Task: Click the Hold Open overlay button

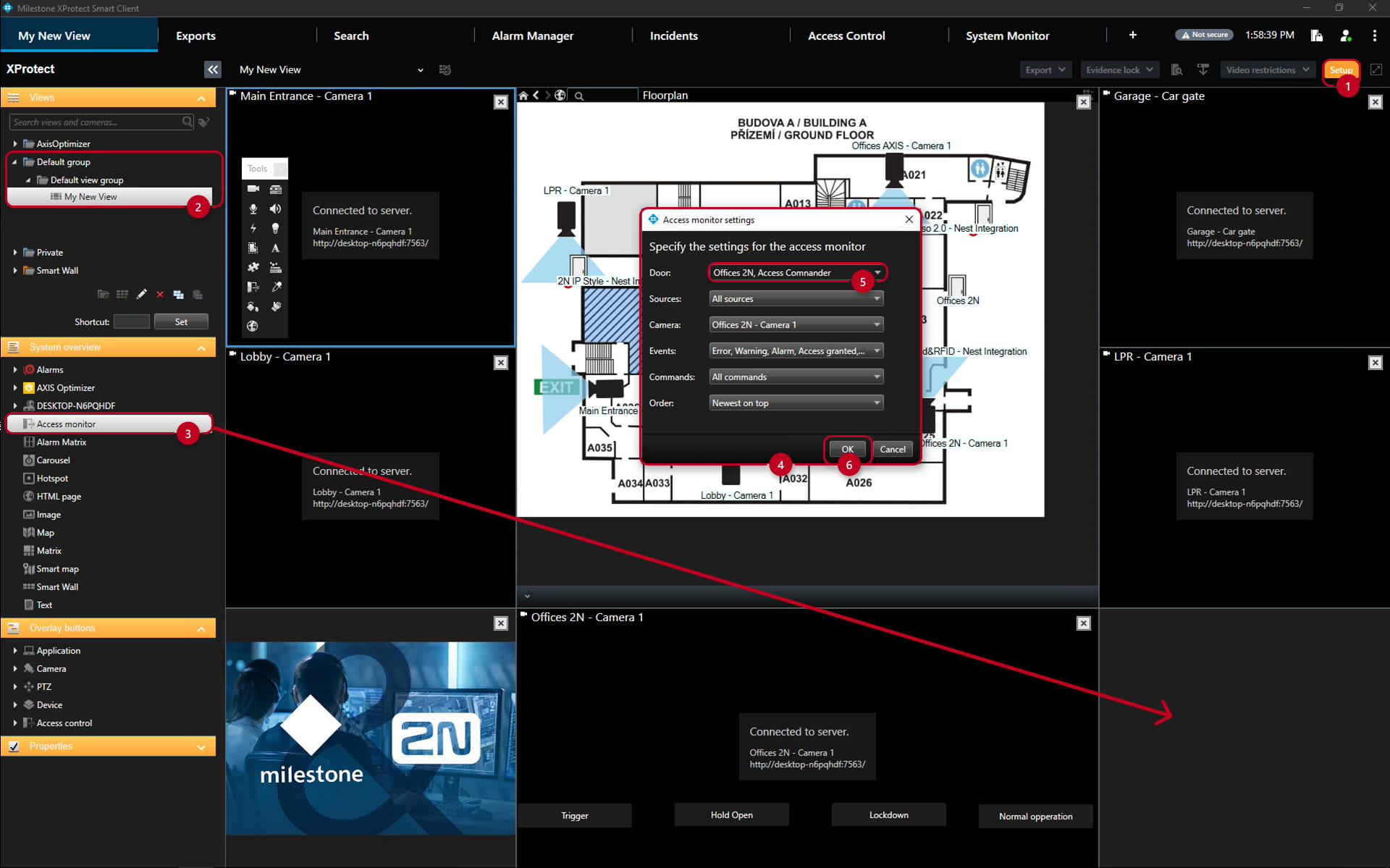Action: [x=731, y=815]
